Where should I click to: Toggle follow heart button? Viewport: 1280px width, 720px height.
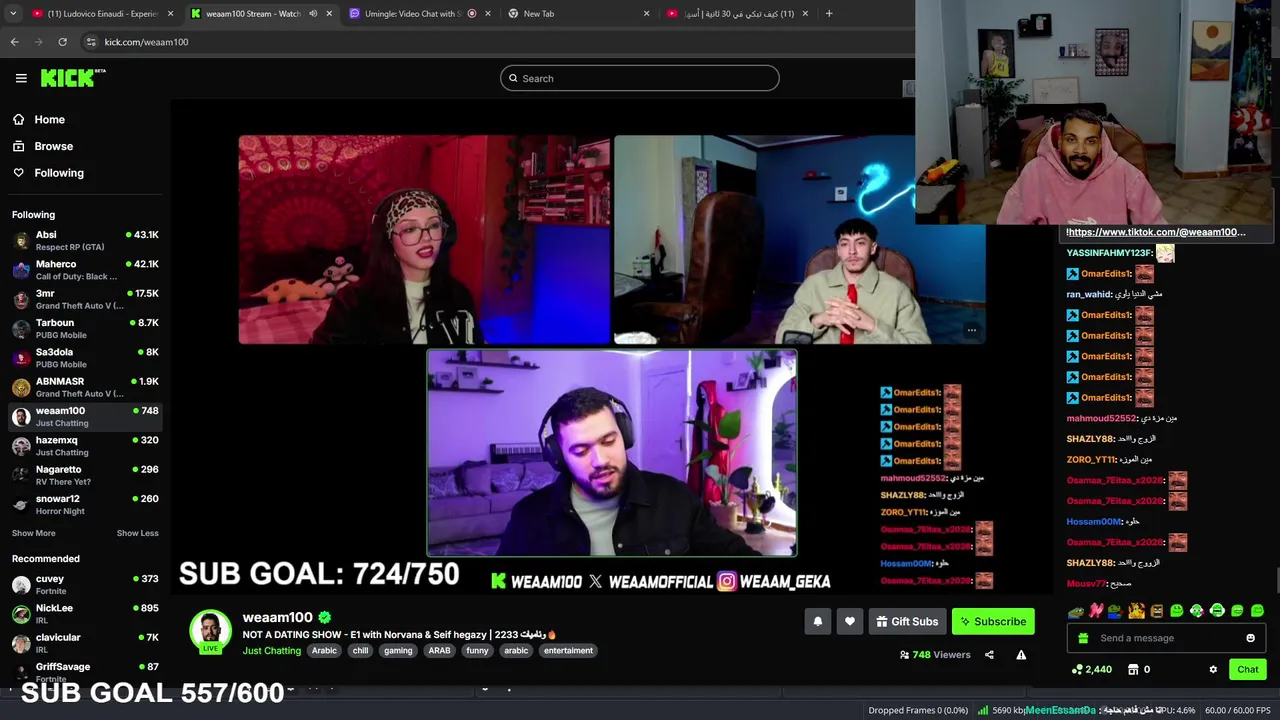tap(850, 622)
